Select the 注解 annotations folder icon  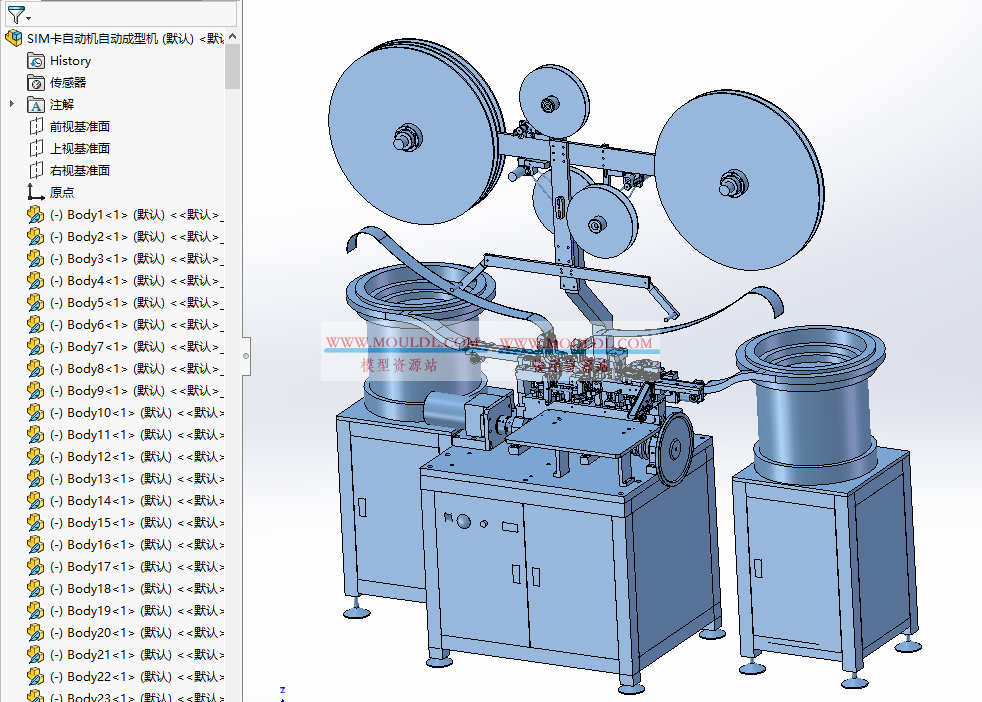[36, 105]
